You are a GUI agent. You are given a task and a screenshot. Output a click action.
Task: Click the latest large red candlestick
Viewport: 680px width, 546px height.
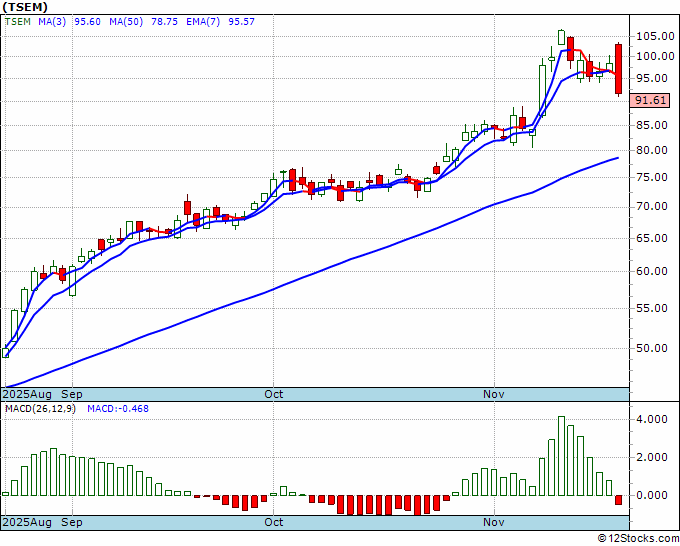618,69
